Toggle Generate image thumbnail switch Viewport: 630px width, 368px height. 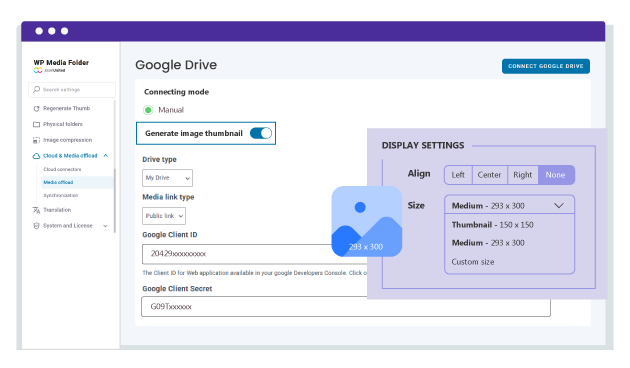(261, 133)
